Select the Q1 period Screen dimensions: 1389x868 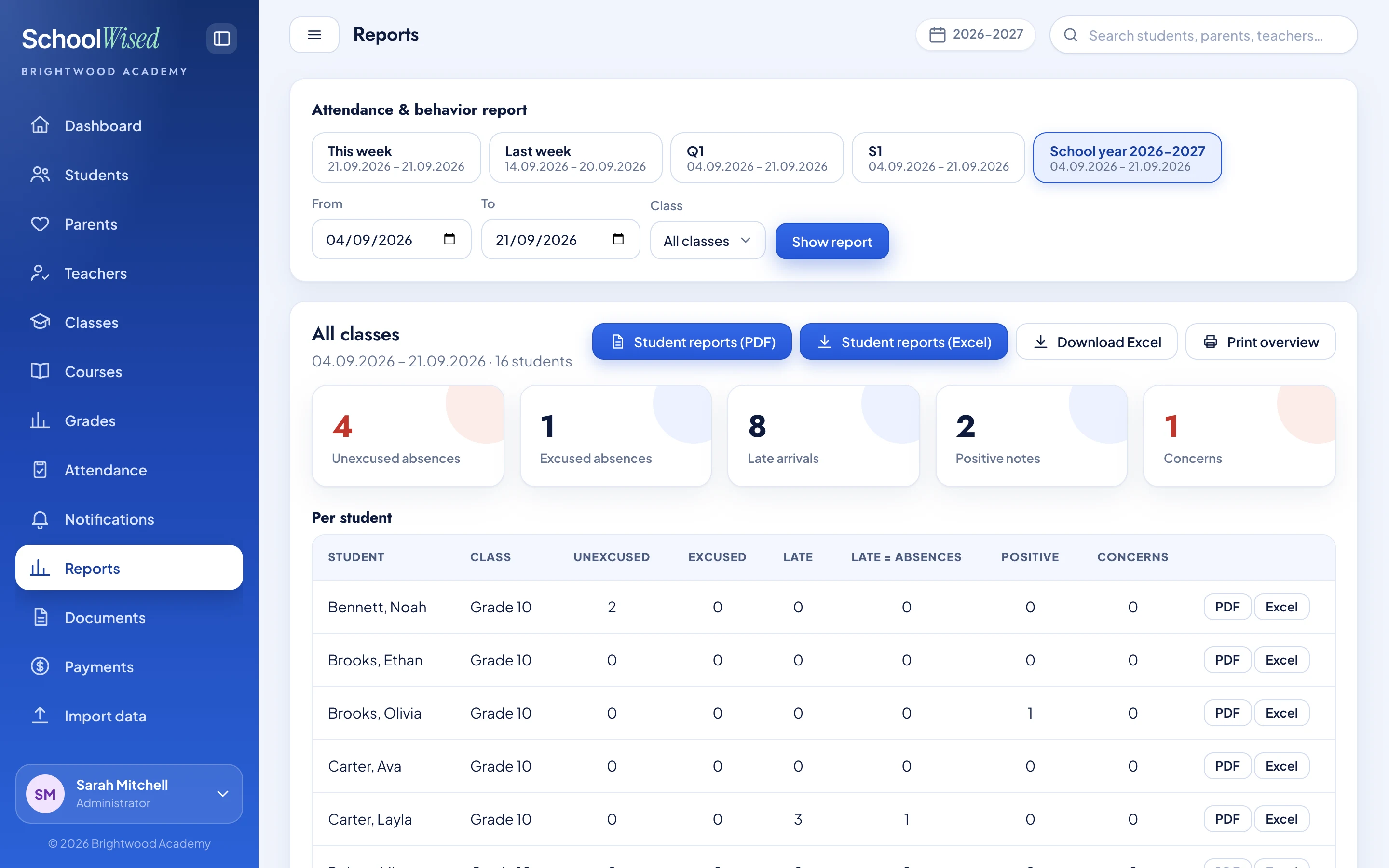click(x=757, y=158)
